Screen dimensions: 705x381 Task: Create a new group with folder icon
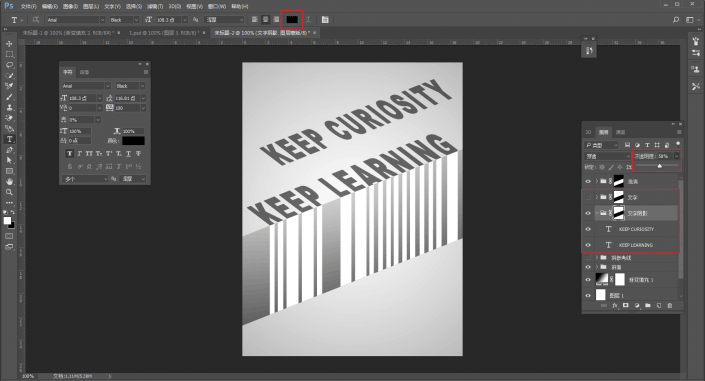pos(647,305)
